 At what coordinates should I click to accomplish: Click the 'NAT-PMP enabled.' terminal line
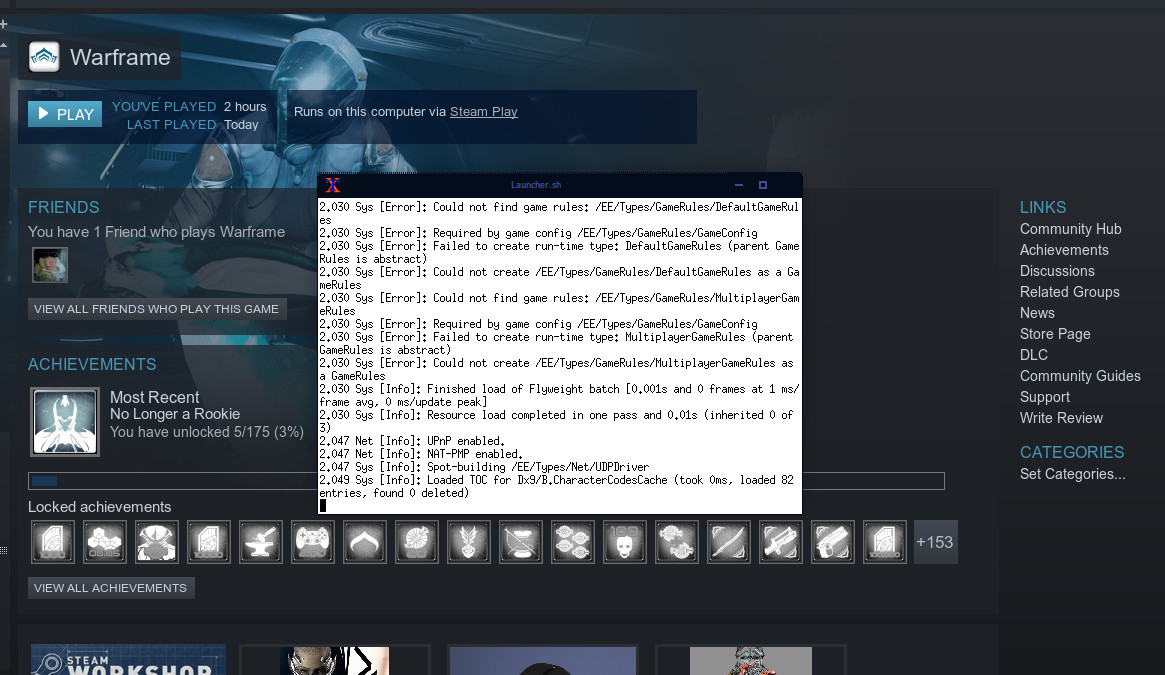[x=421, y=454]
